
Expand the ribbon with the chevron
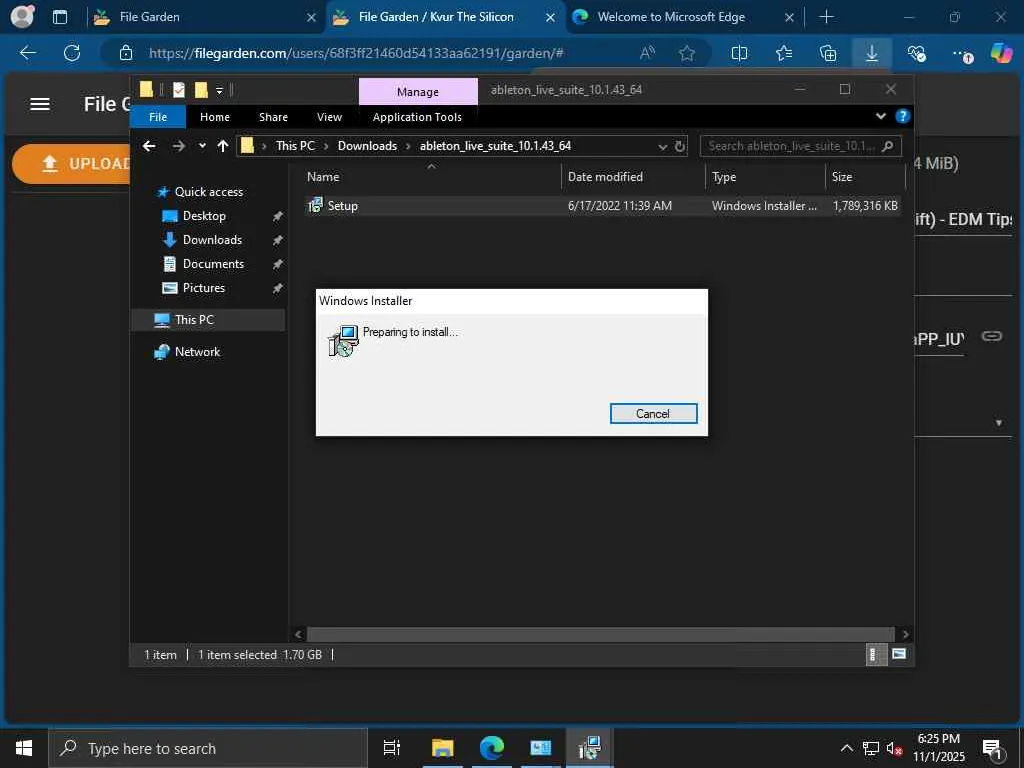point(880,116)
